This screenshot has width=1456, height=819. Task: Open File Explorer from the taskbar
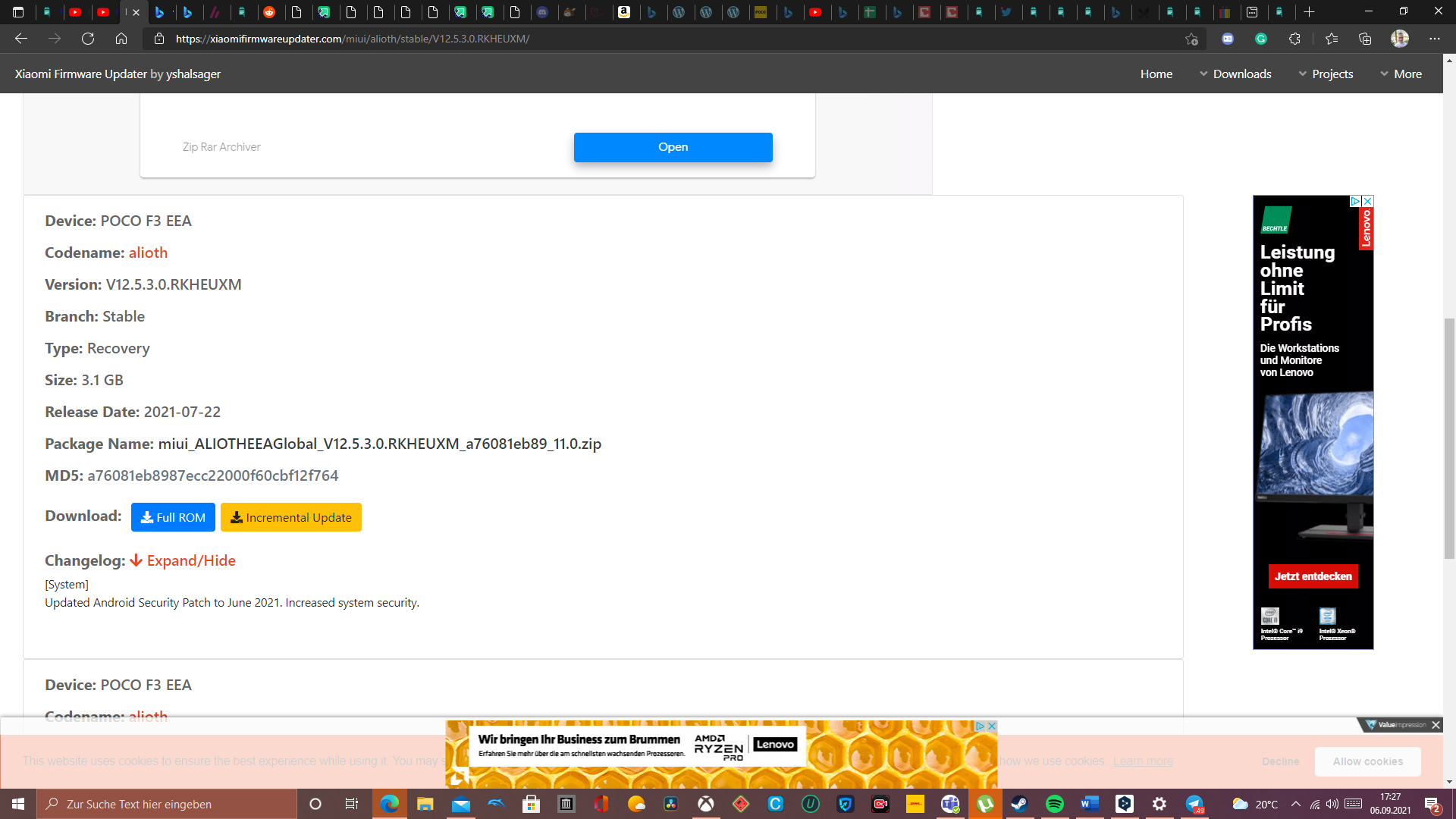pyautogui.click(x=425, y=804)
